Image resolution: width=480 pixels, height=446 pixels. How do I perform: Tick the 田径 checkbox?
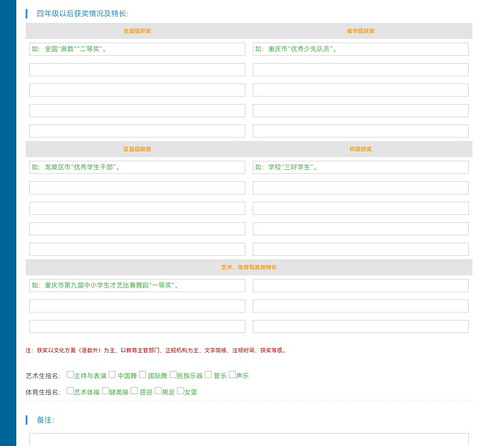point(134,391)
